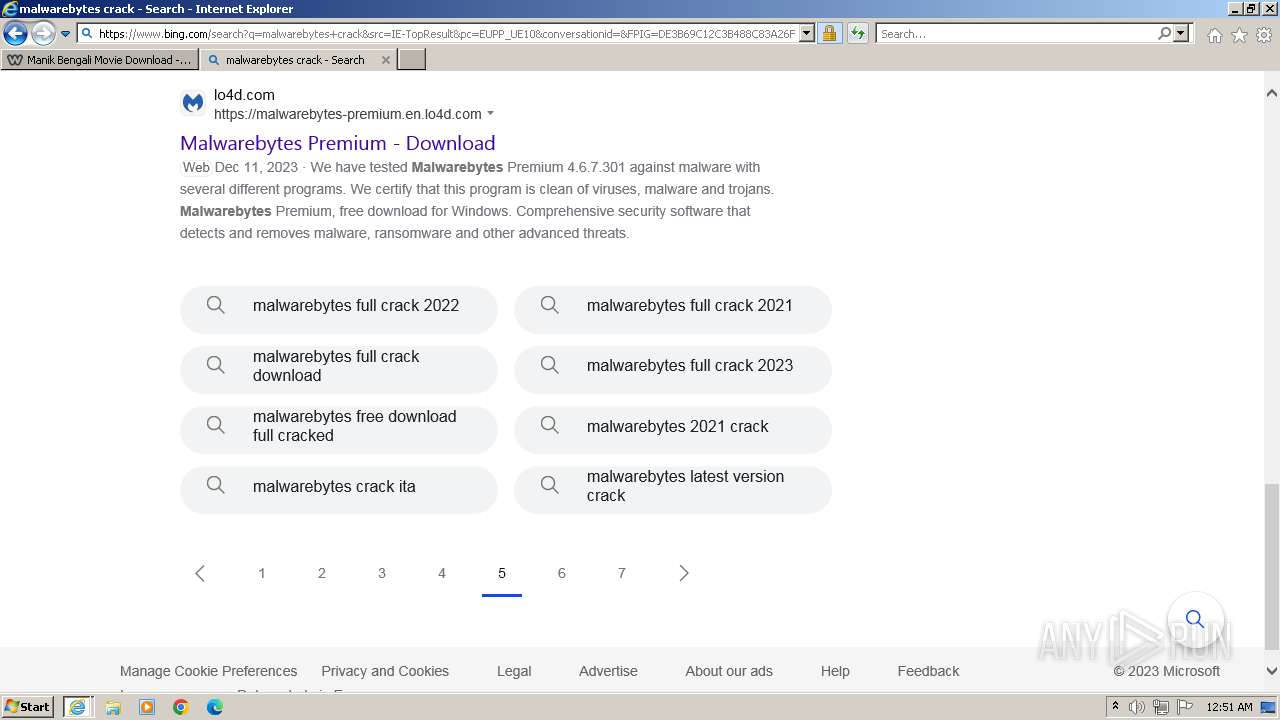This screenshot has height=720, width=1280.
Task: Switch to Manik Bengali Movie Download tab
Action: [100, 60]
